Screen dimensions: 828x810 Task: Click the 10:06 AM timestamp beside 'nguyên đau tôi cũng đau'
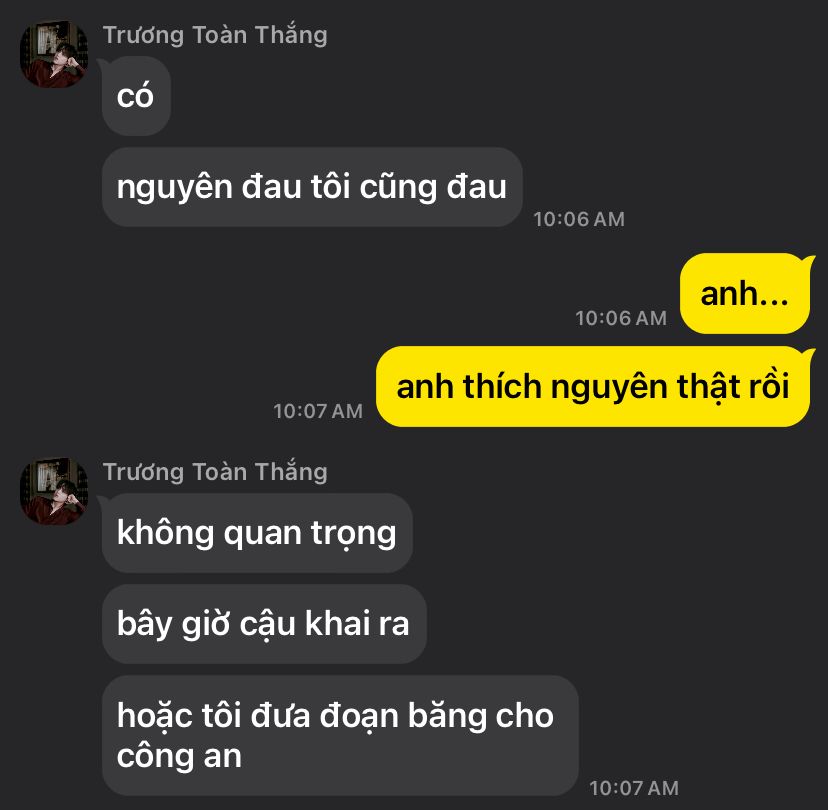pyautogui.click(x=579, y=219)
